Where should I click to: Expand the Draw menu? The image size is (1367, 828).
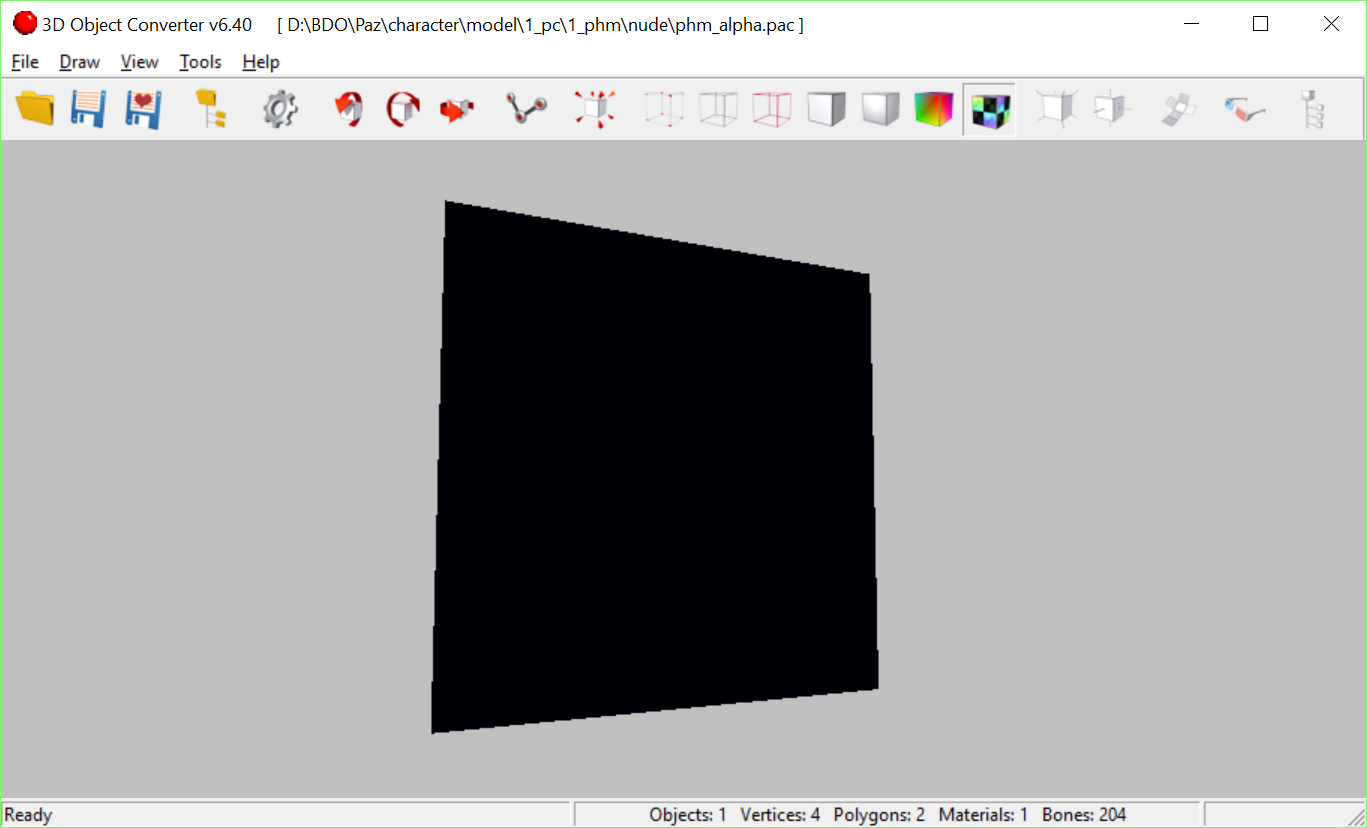tap(80, 62)
